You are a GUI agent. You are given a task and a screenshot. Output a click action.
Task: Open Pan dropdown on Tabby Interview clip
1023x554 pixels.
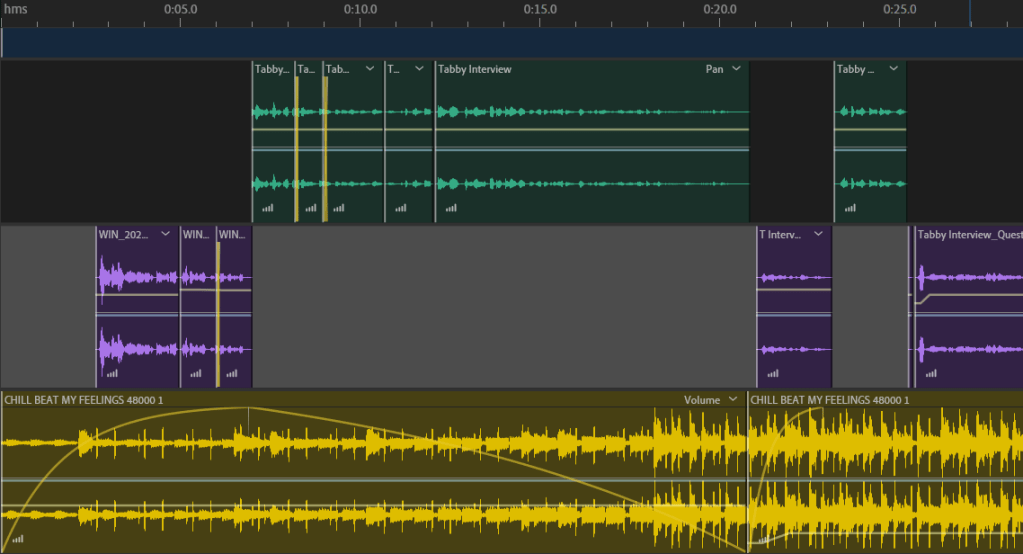point(736,69)
